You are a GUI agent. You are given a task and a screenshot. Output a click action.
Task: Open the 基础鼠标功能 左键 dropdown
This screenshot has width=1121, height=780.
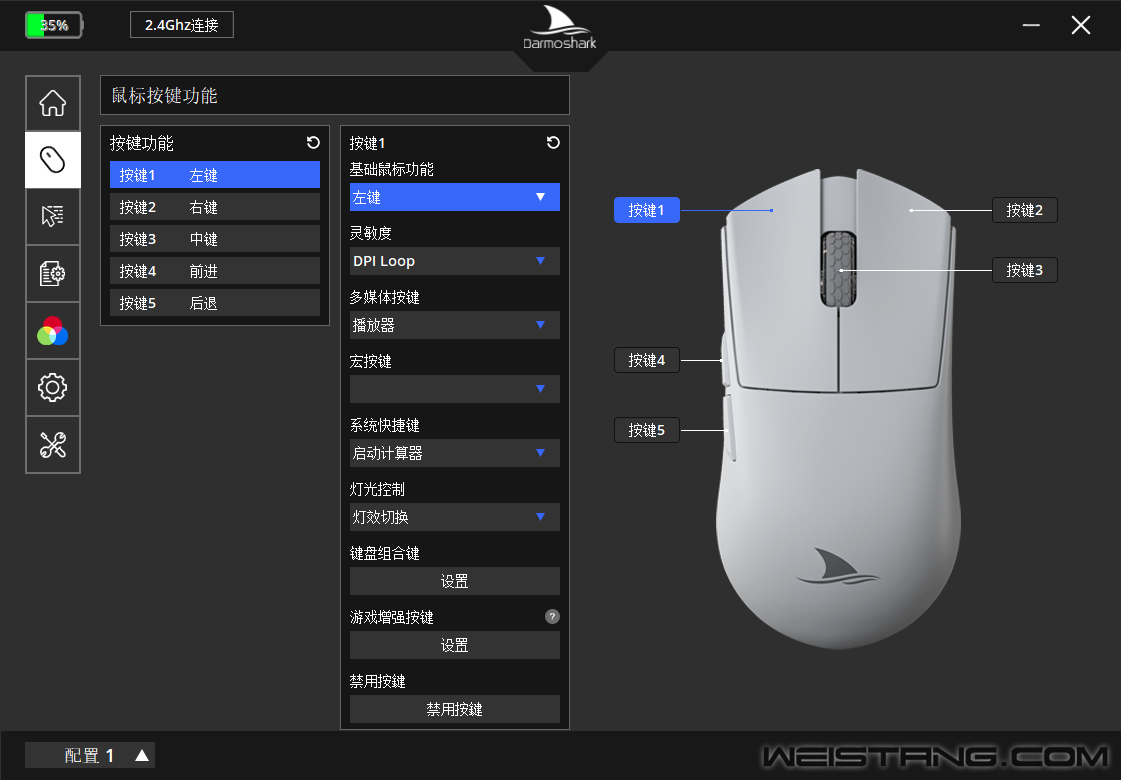pos(455,197)
